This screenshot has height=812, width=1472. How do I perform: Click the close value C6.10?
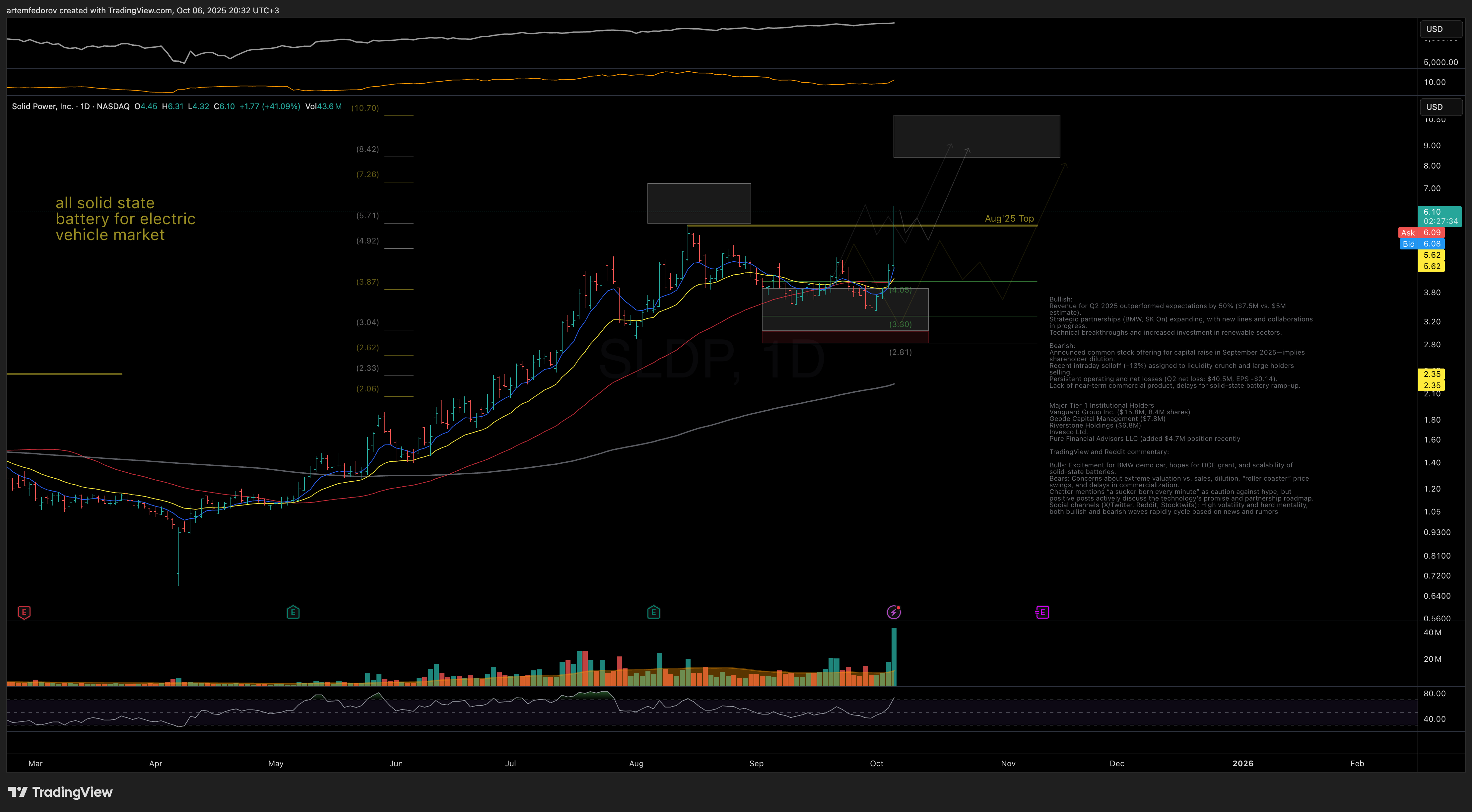(224, 106)
